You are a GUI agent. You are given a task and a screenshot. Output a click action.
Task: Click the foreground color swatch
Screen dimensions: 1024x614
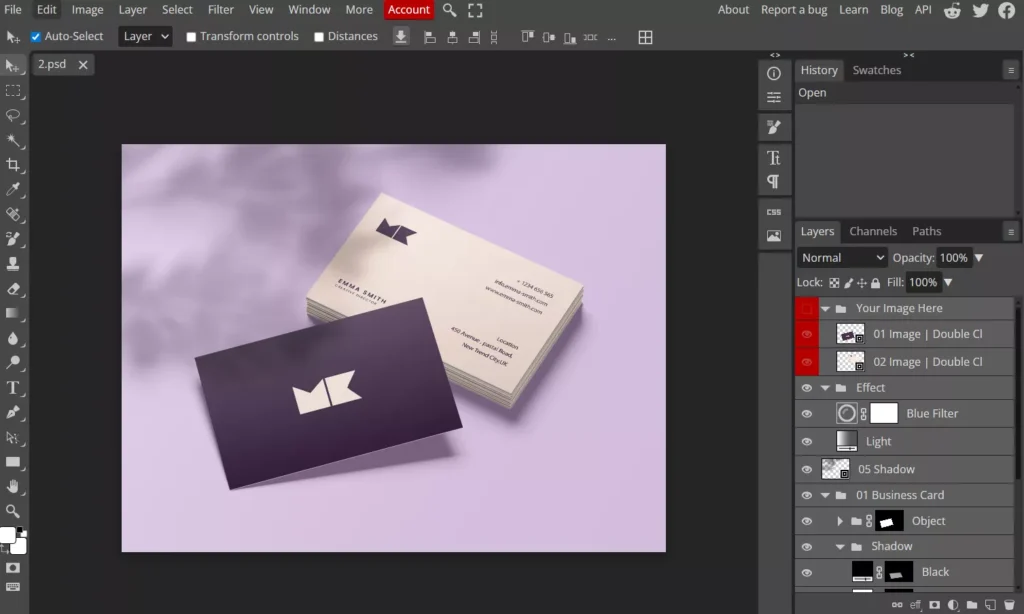tap(7, 535)
